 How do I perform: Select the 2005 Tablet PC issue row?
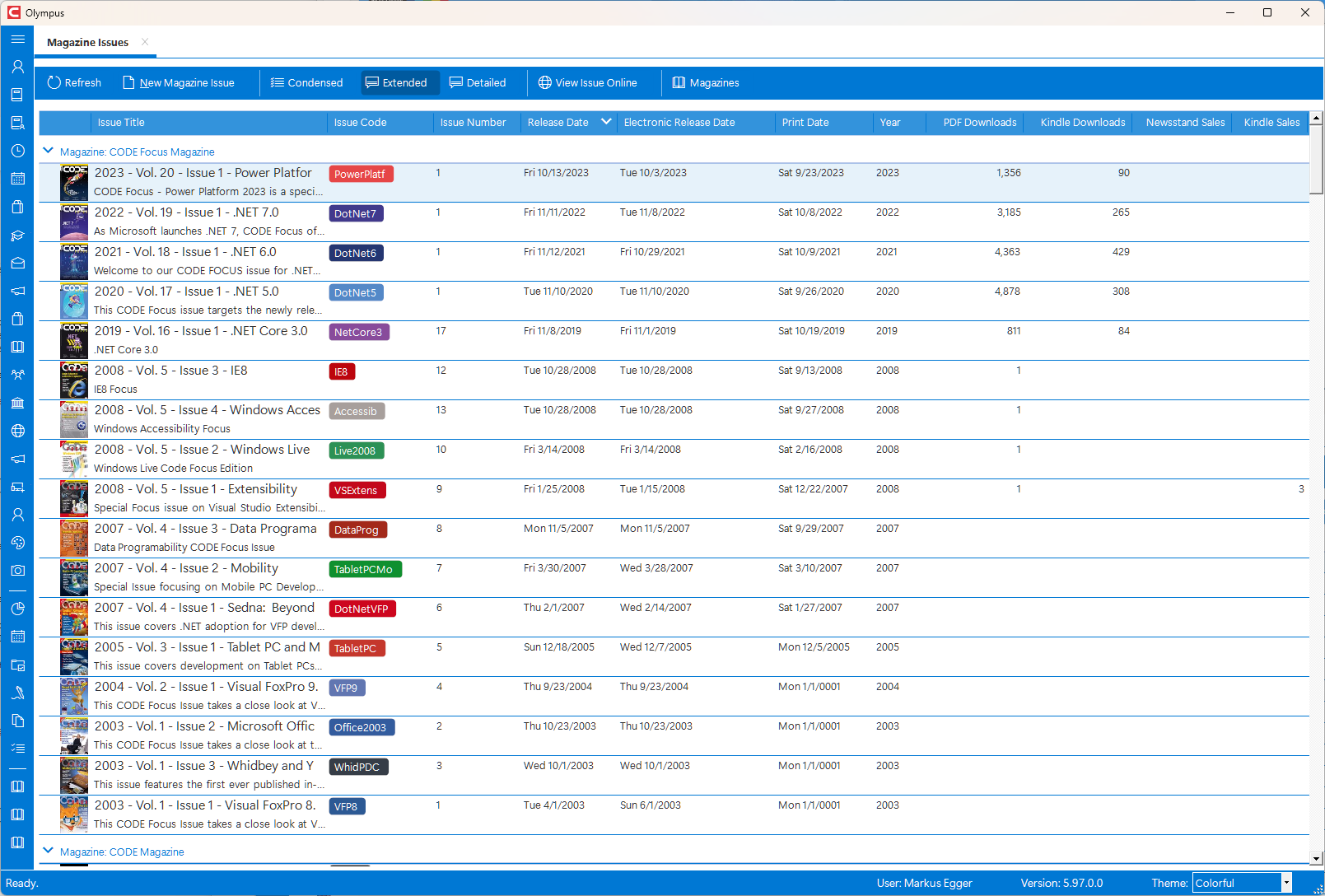(x=674, y=657)
